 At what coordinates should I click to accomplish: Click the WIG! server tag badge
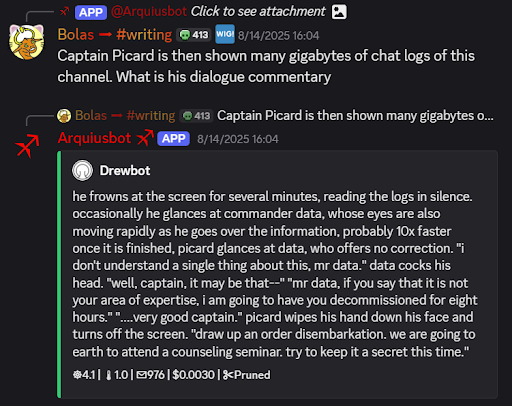(x=225, y=34)
